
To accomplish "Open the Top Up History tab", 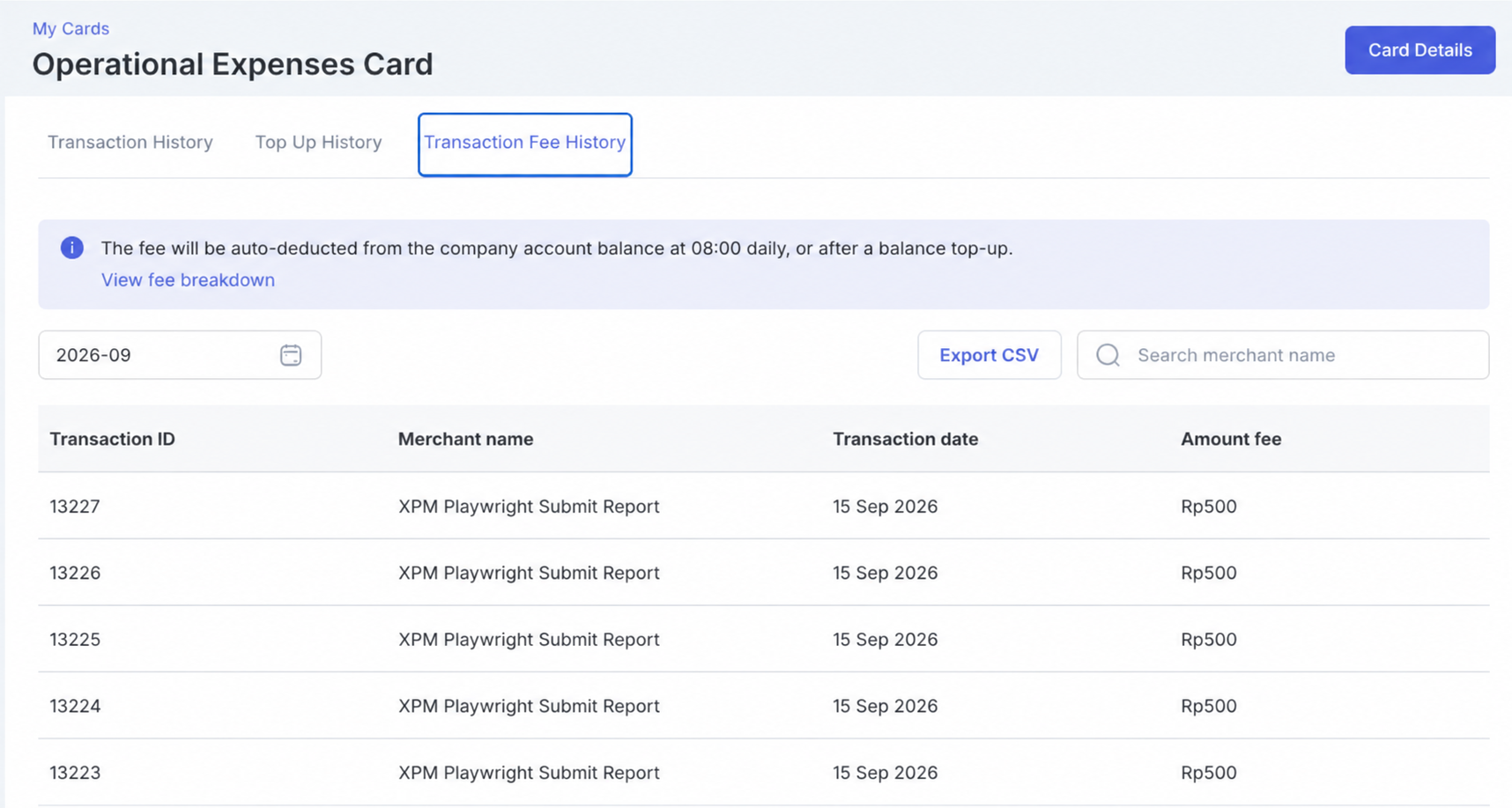I will pyautogui.click(x=318, y=142).
